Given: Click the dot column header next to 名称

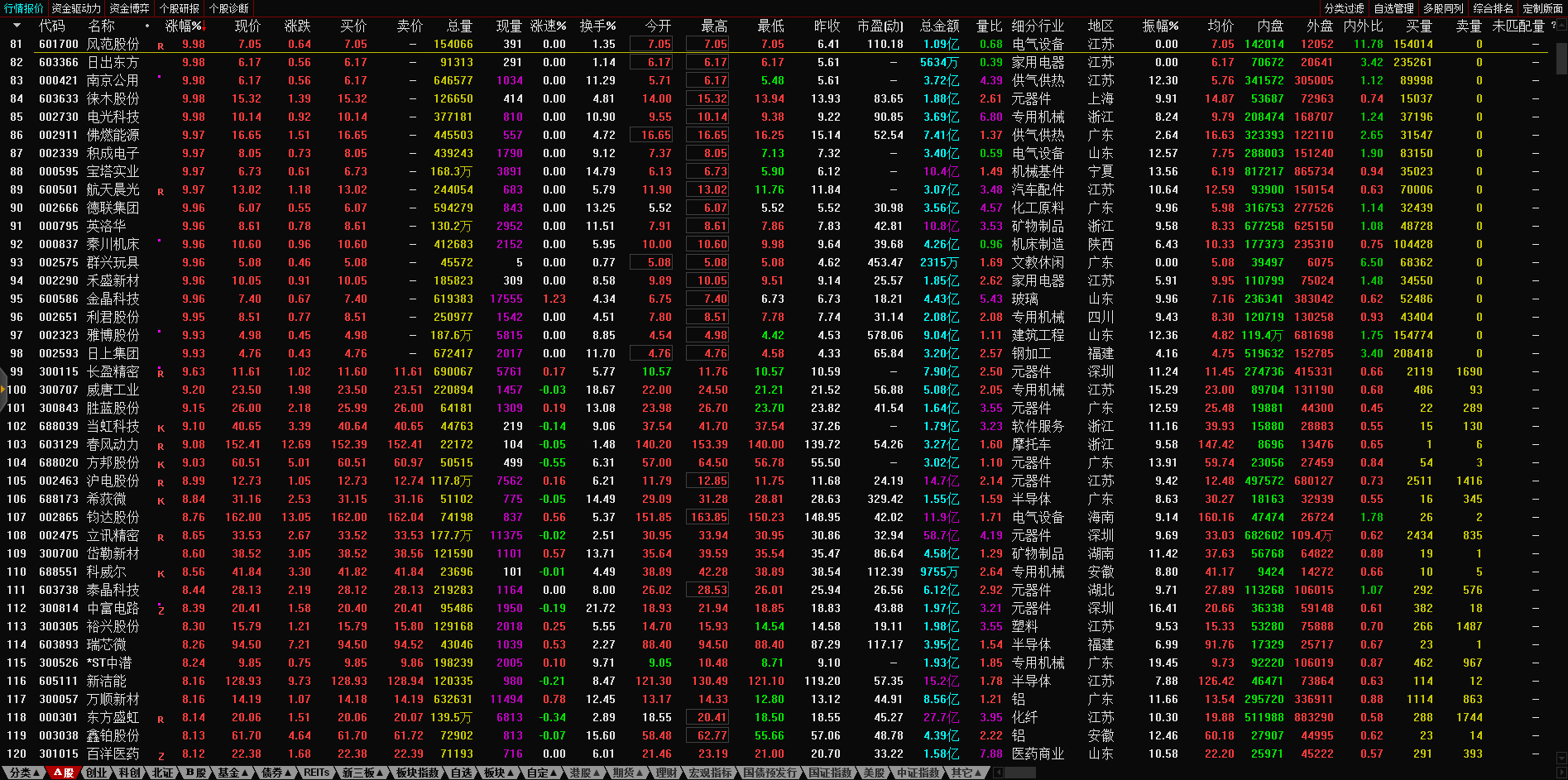Looking at the screenshot, I should (147, 26).
